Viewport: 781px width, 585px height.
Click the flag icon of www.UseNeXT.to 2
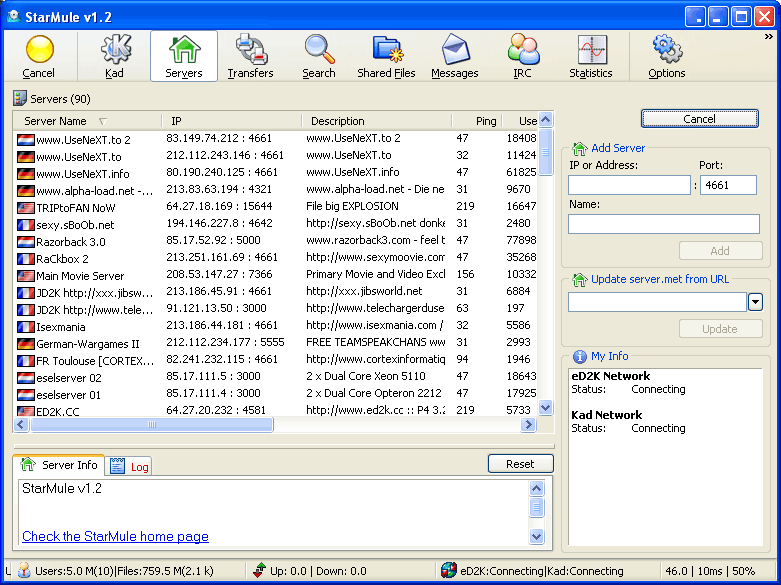(25, 140)
